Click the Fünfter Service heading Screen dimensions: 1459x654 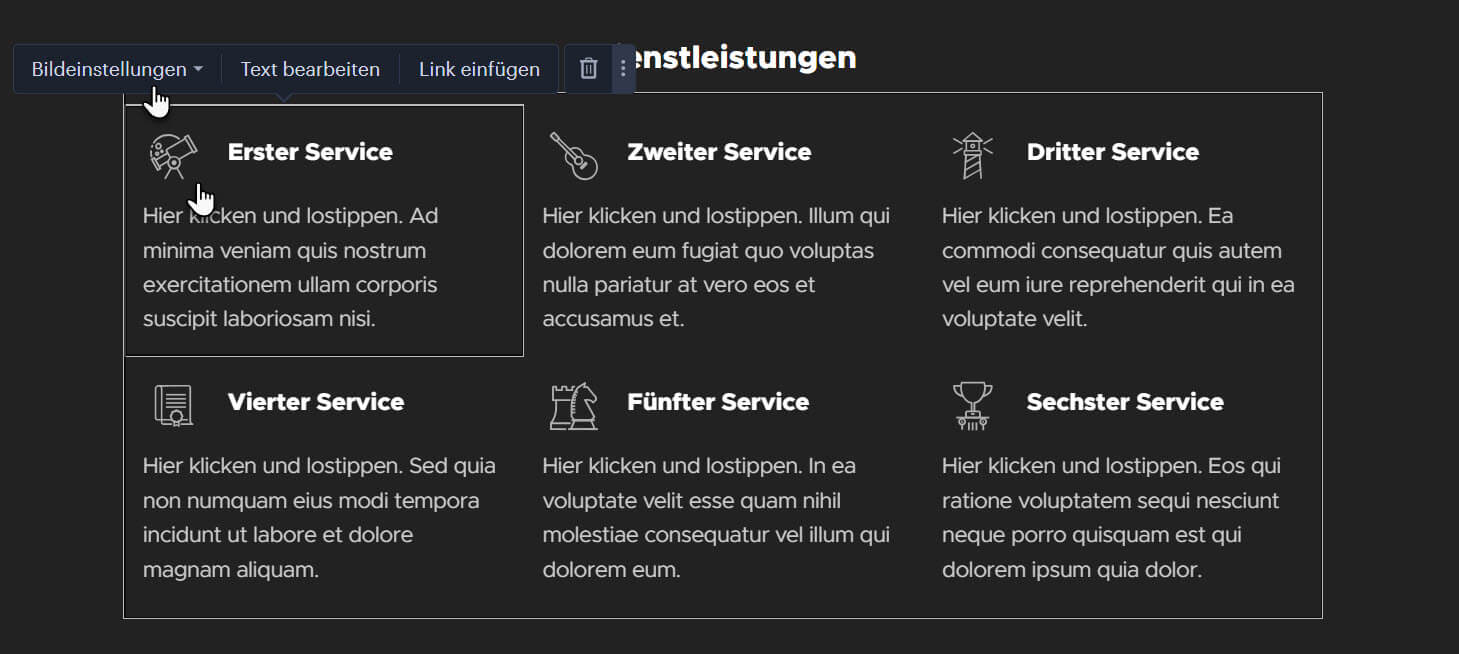(x=718, y=402)
